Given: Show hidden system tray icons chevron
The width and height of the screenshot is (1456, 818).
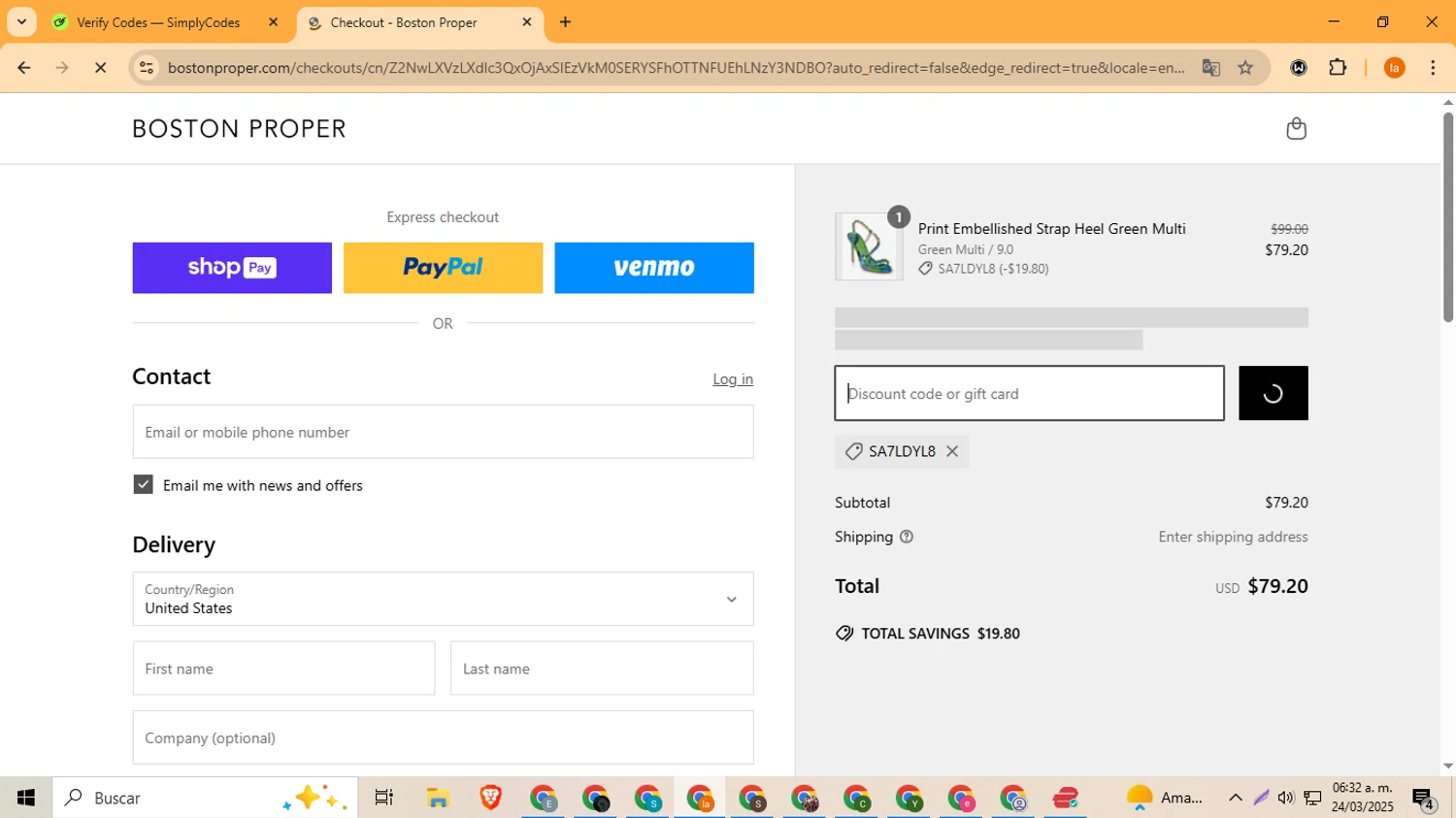Looking at the screenshot, I should tap(1235, 798).
